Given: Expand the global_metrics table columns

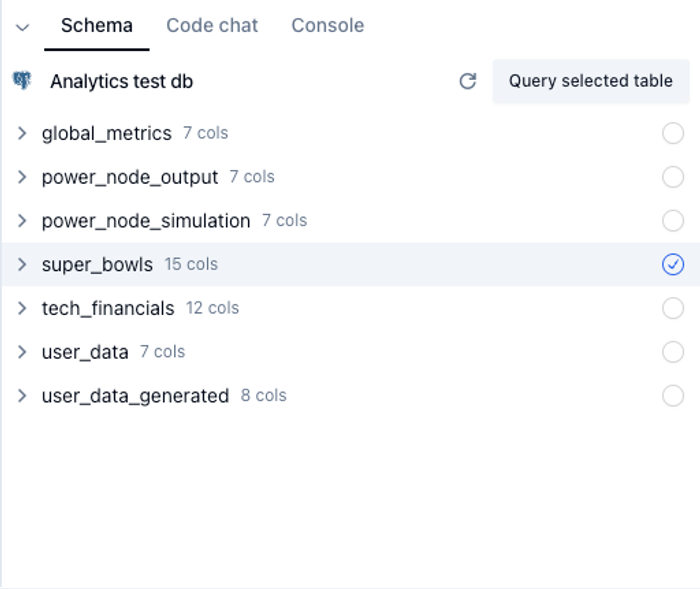Looking at the screenshot, I should (22, 133).
